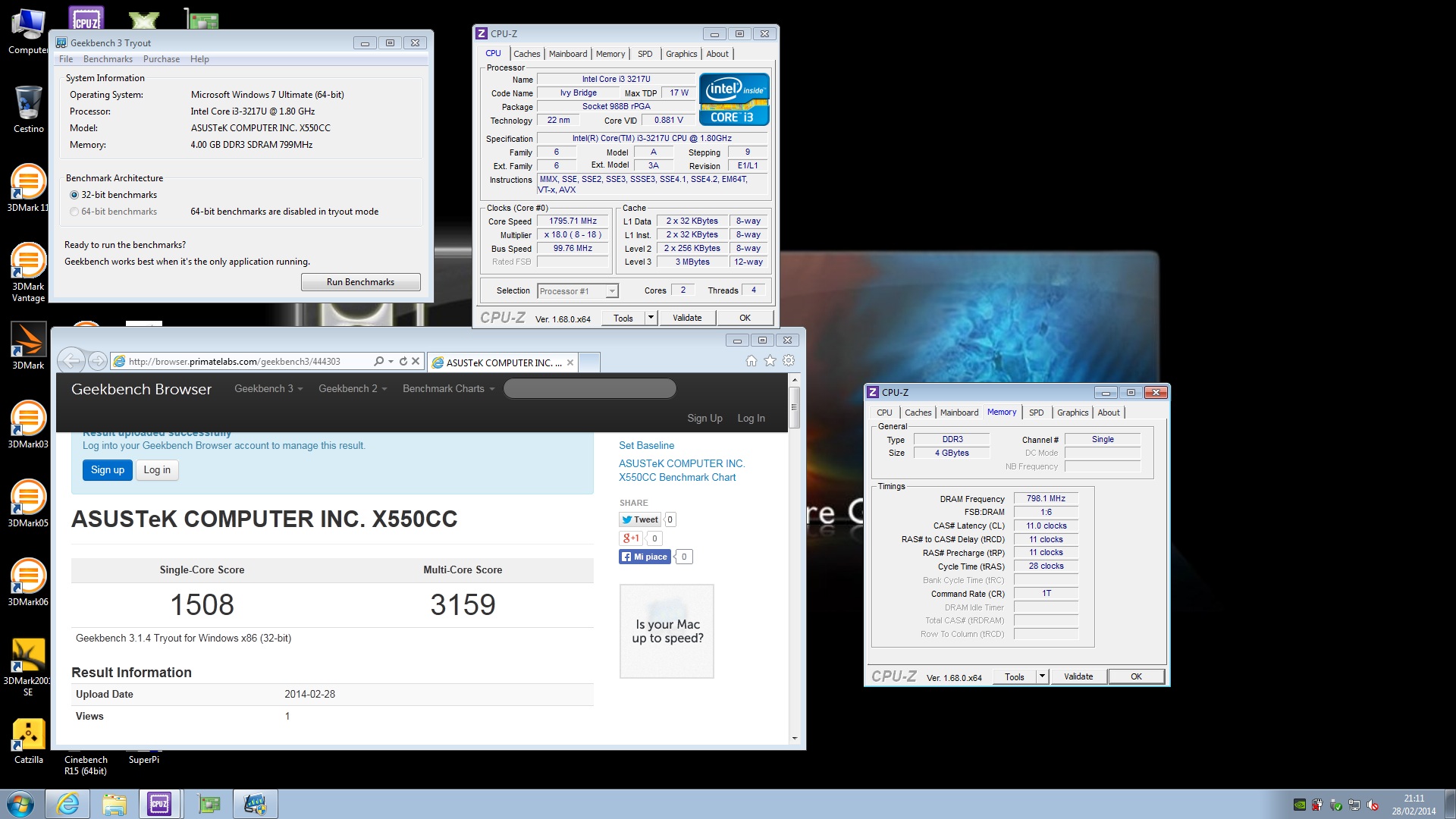Click the address bar search magnifier icon
The height and width of the screenshot is (819, 1456).
pyautogui.click(x=378, y=362)
